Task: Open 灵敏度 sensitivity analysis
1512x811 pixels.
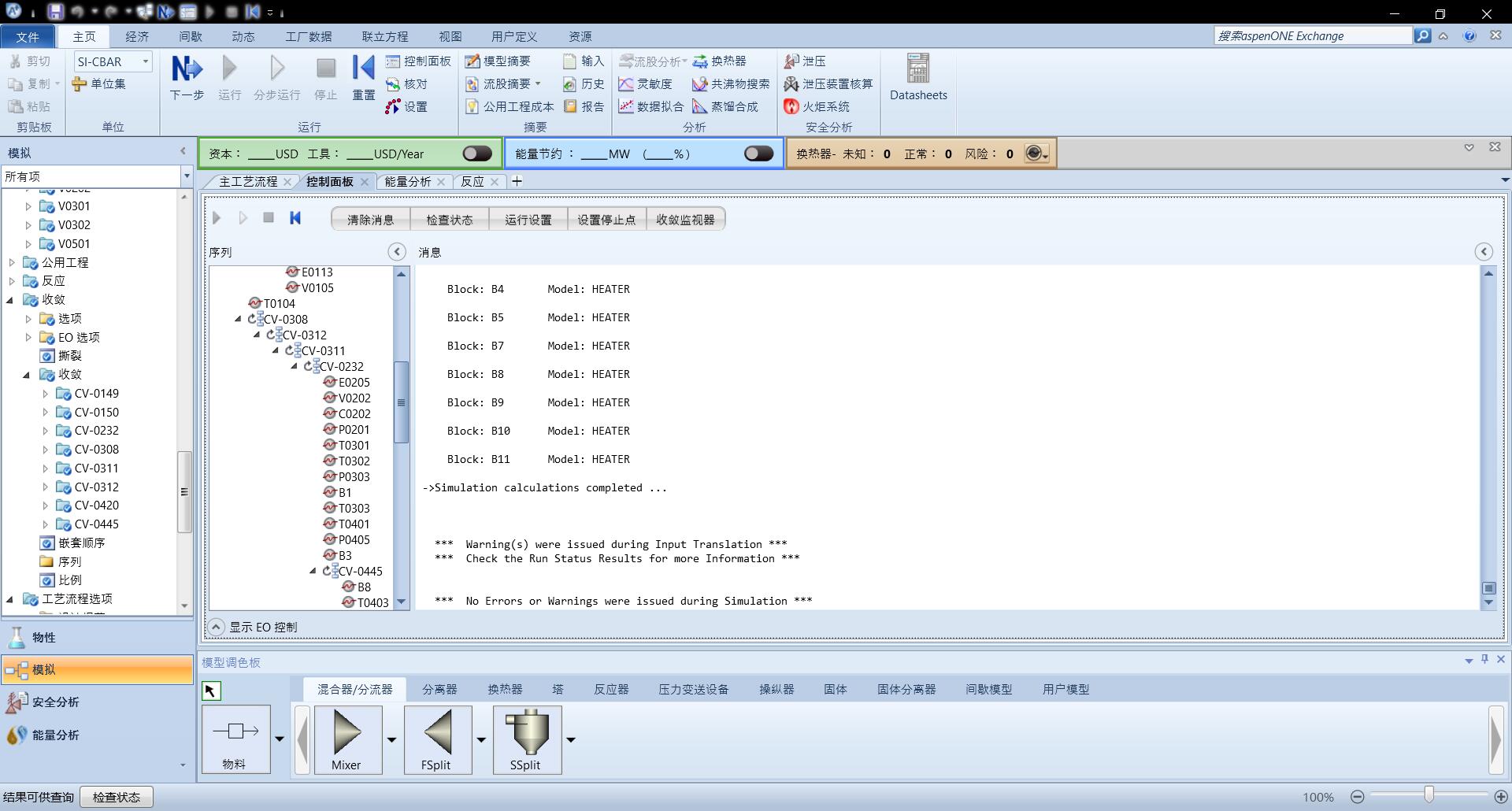Action: 645,84
